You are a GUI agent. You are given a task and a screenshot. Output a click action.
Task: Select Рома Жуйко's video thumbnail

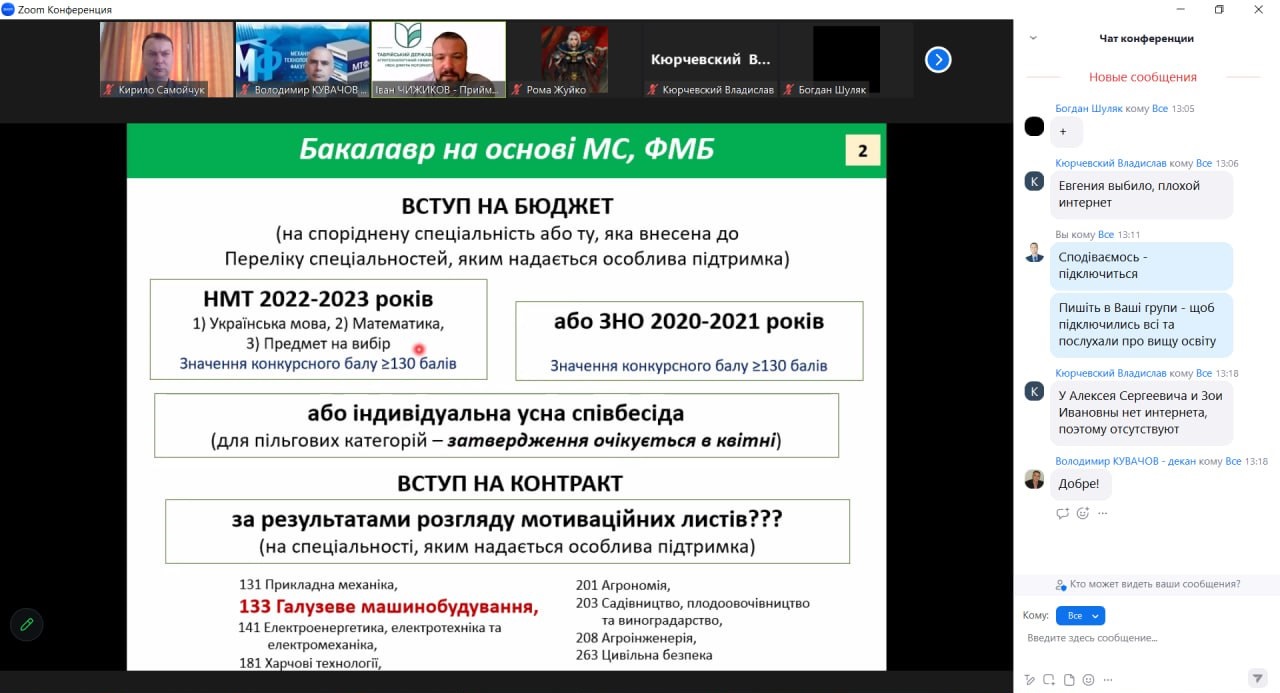(575, 60)
